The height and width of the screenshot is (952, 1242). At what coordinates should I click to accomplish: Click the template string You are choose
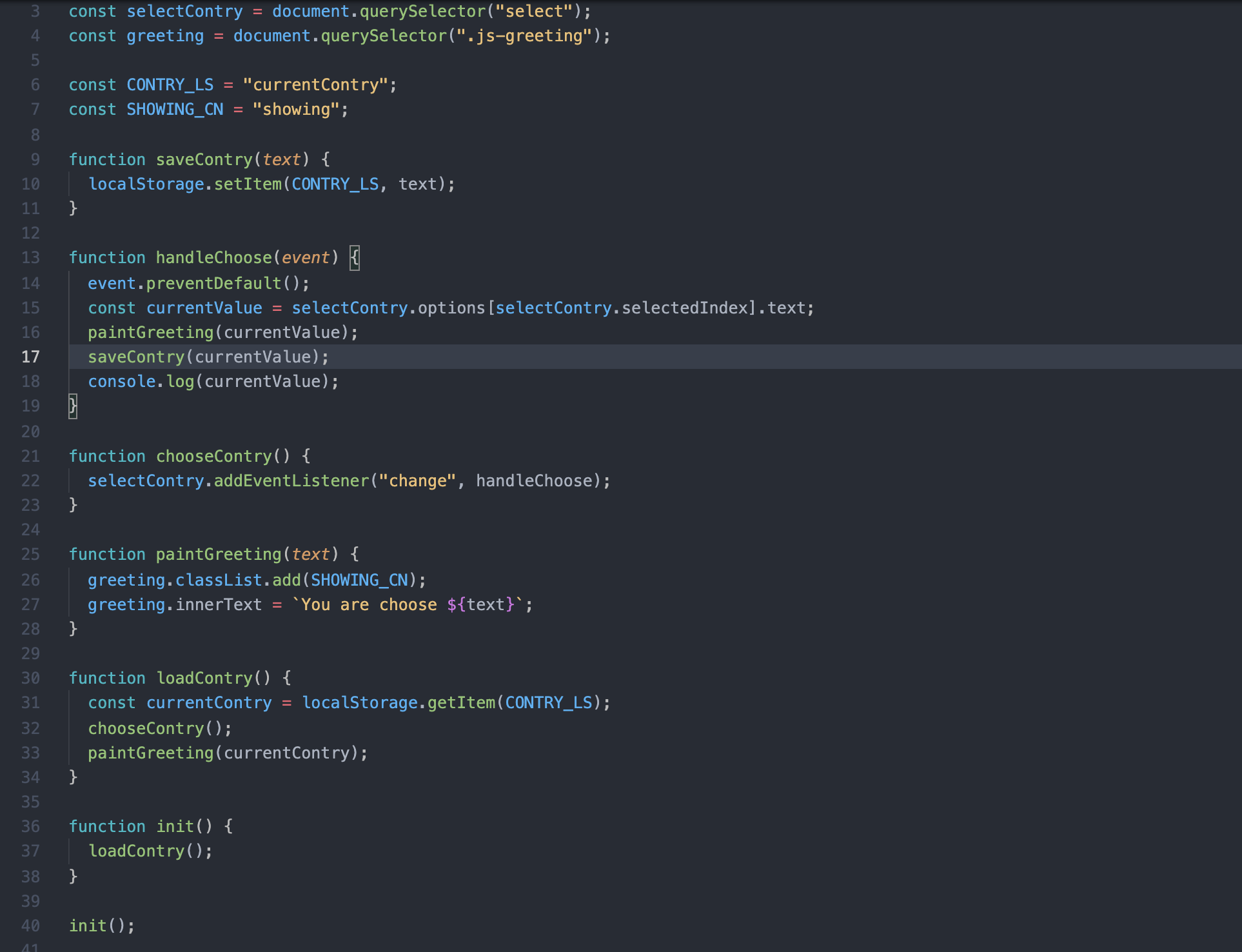369,604
